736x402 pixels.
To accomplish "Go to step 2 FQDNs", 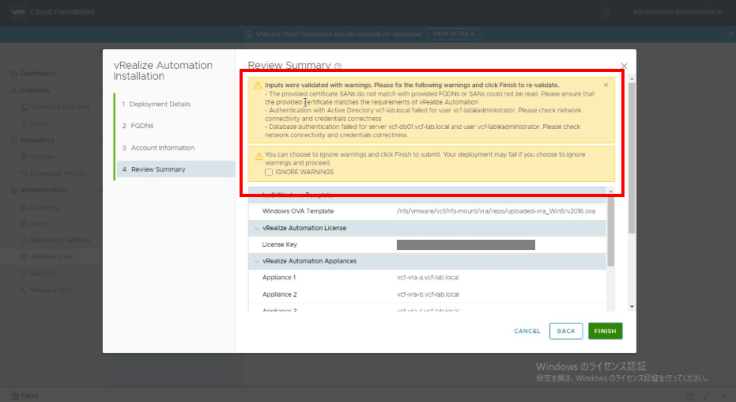I will [138, 125].
